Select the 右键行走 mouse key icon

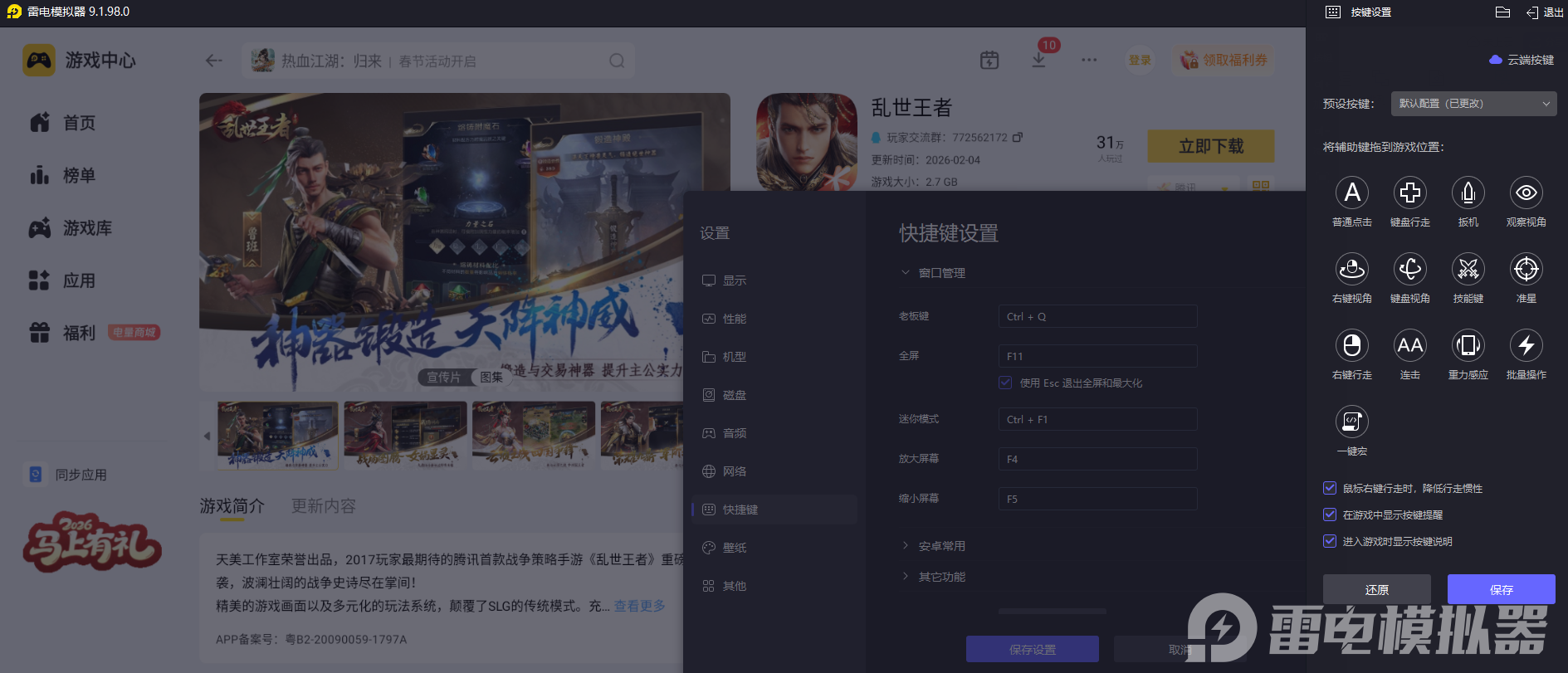tap(1352, 345)
